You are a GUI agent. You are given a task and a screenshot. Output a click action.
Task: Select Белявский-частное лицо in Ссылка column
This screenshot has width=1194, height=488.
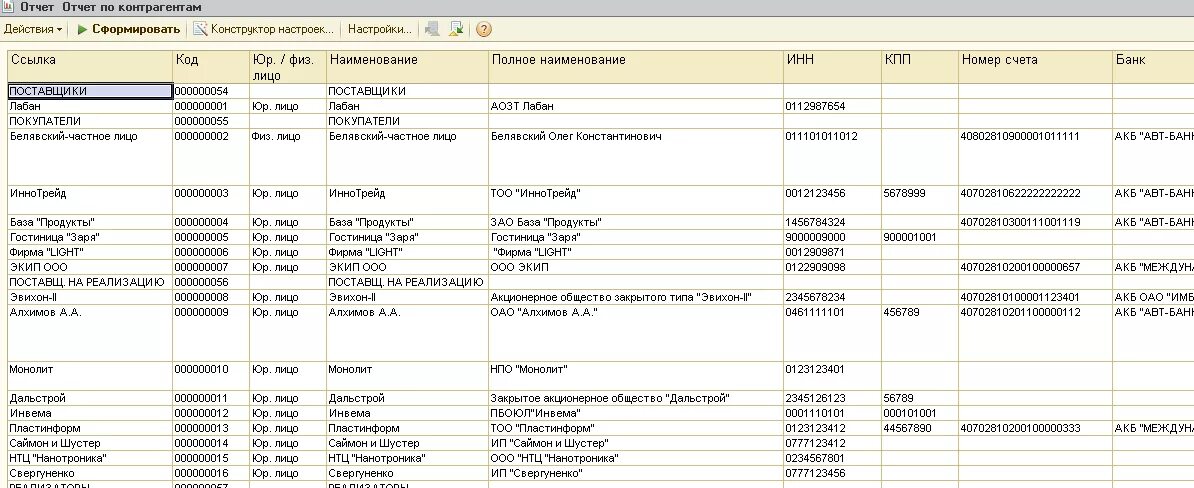coord(91,157)
